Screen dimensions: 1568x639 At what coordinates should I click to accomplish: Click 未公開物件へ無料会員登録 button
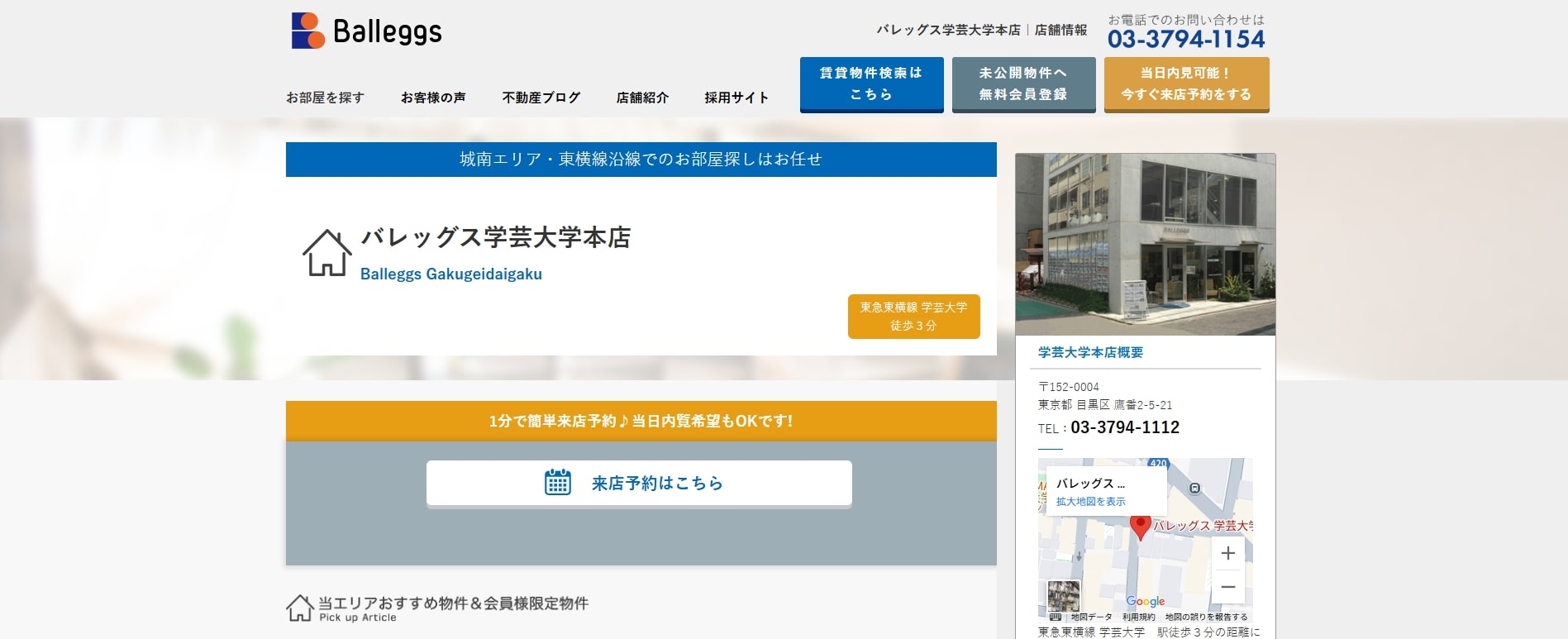coord(1023,84)
